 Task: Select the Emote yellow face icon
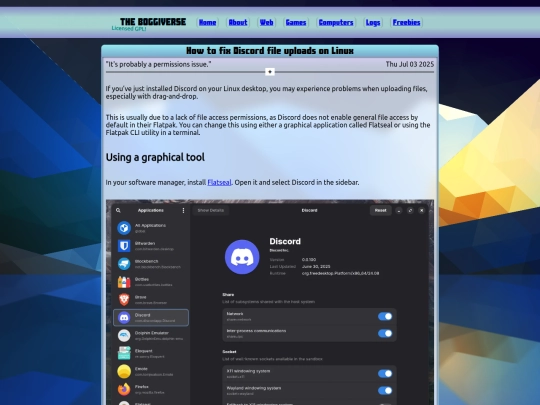124,371
